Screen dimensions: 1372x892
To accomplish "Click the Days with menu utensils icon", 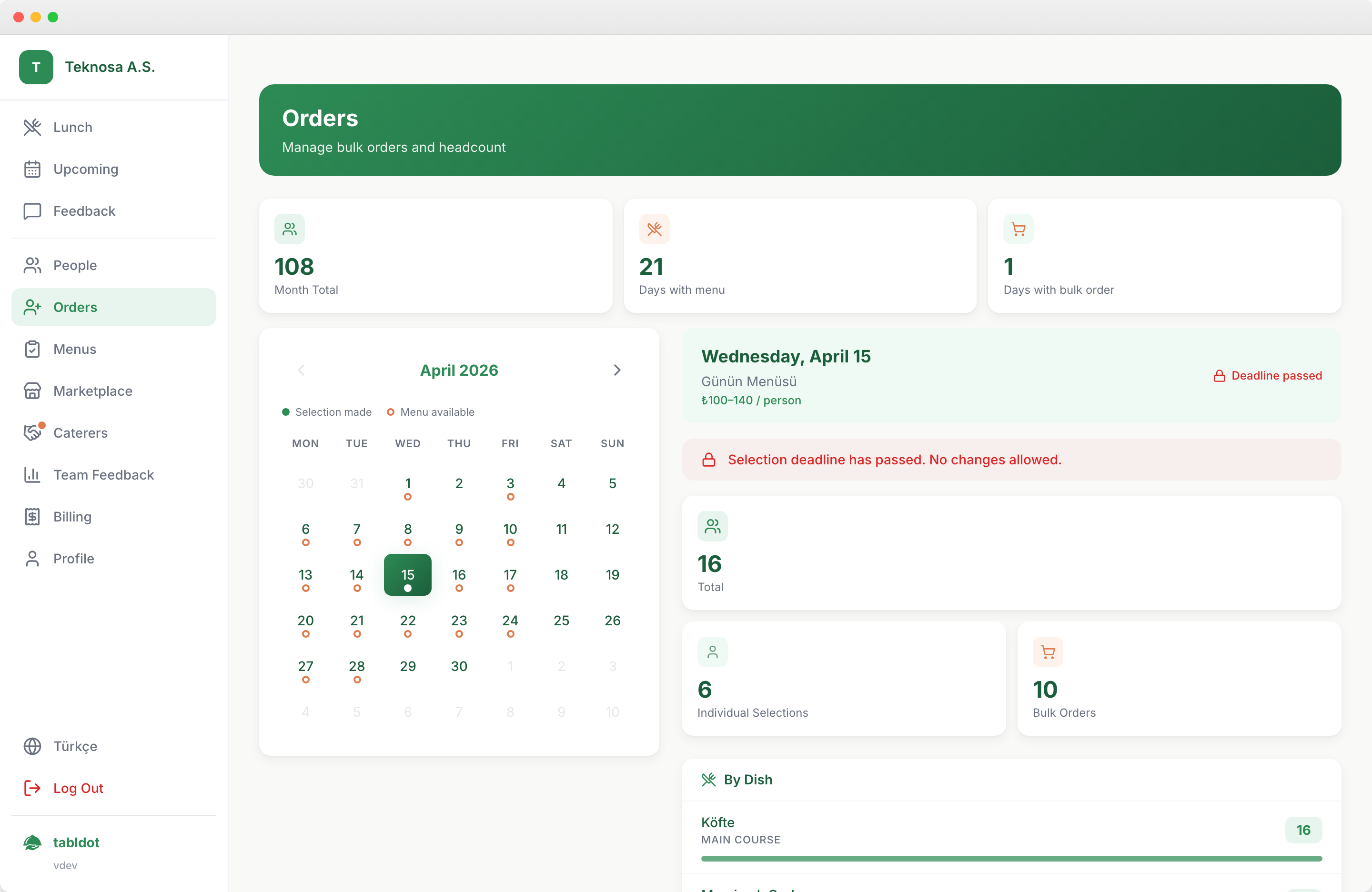I will (x=654, y=230).
